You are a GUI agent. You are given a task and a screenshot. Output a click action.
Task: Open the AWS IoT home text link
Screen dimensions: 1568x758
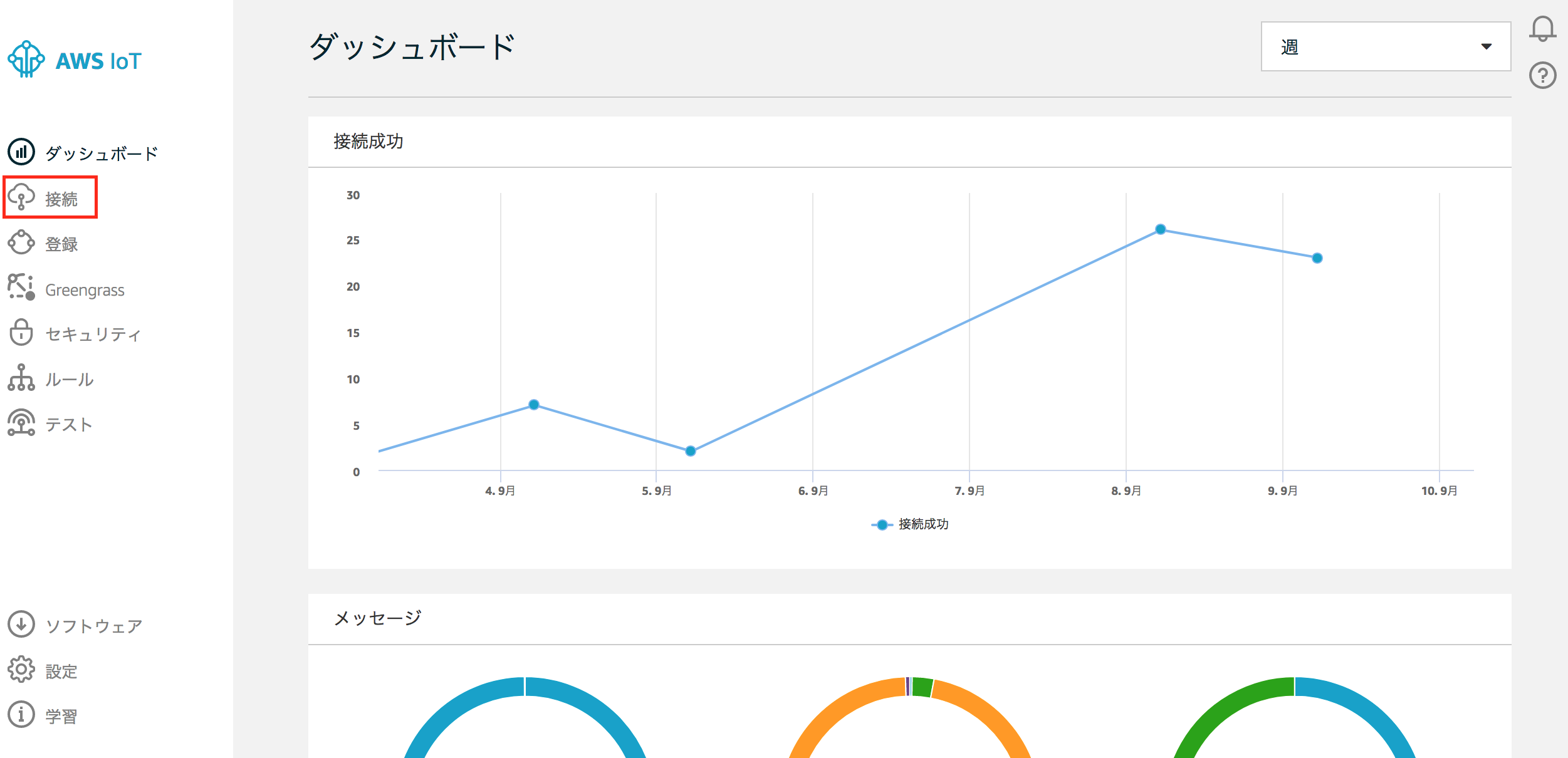pos(98,61)
